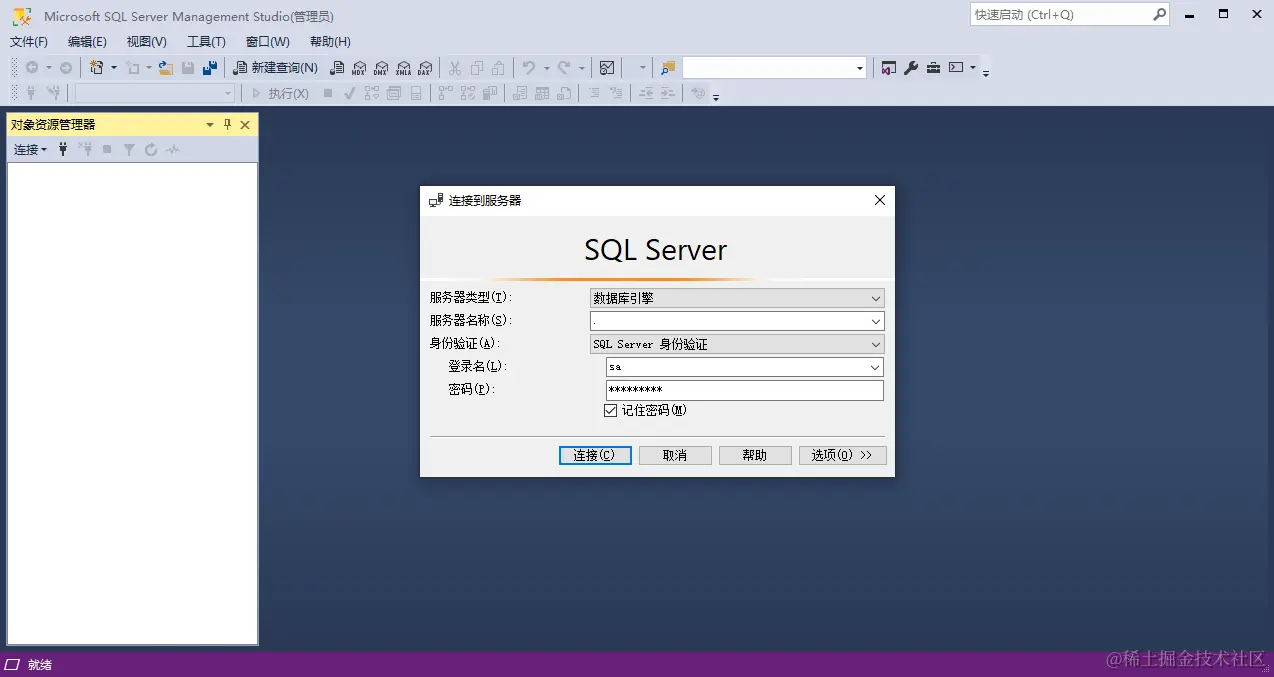The height and width of the screenshot is (677, 1274).
Task: Click the XMLA query icon
Action: click(x=403, y=68)
